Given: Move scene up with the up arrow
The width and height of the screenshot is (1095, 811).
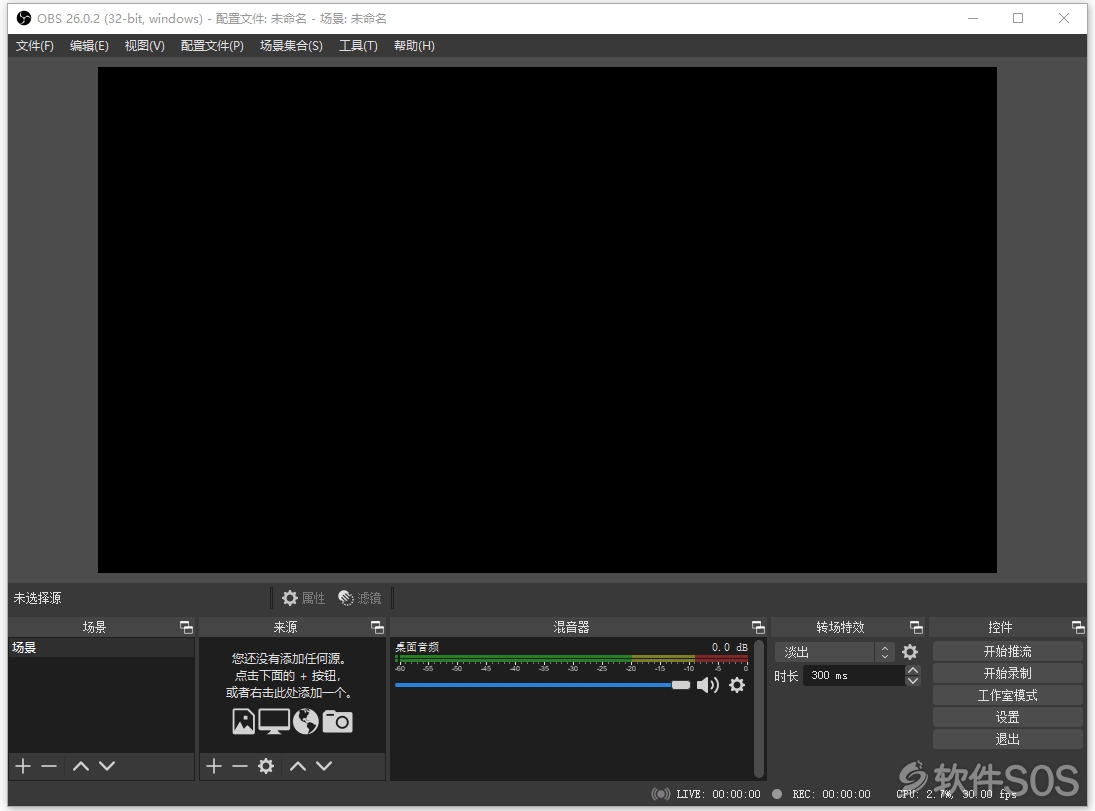Looking at the screenshot, I should coord(81,766).
